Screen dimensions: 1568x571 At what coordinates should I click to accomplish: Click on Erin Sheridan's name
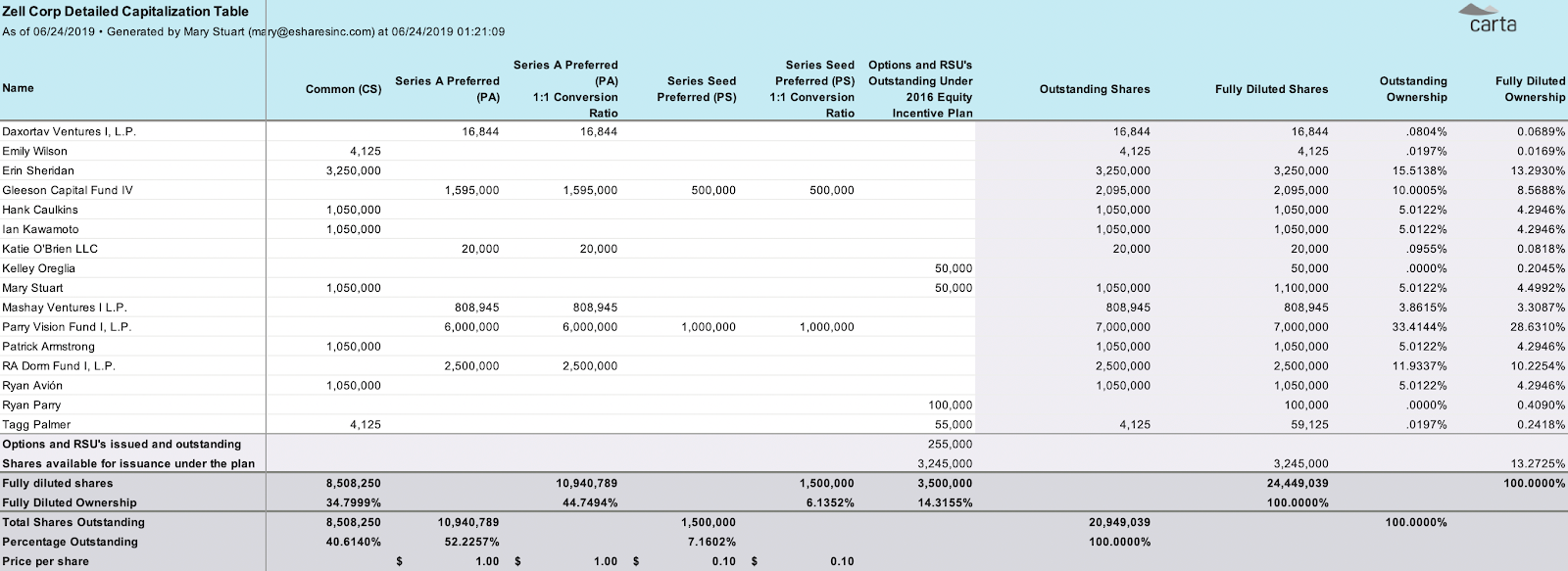pyautogui.click(x=38, y=170)
